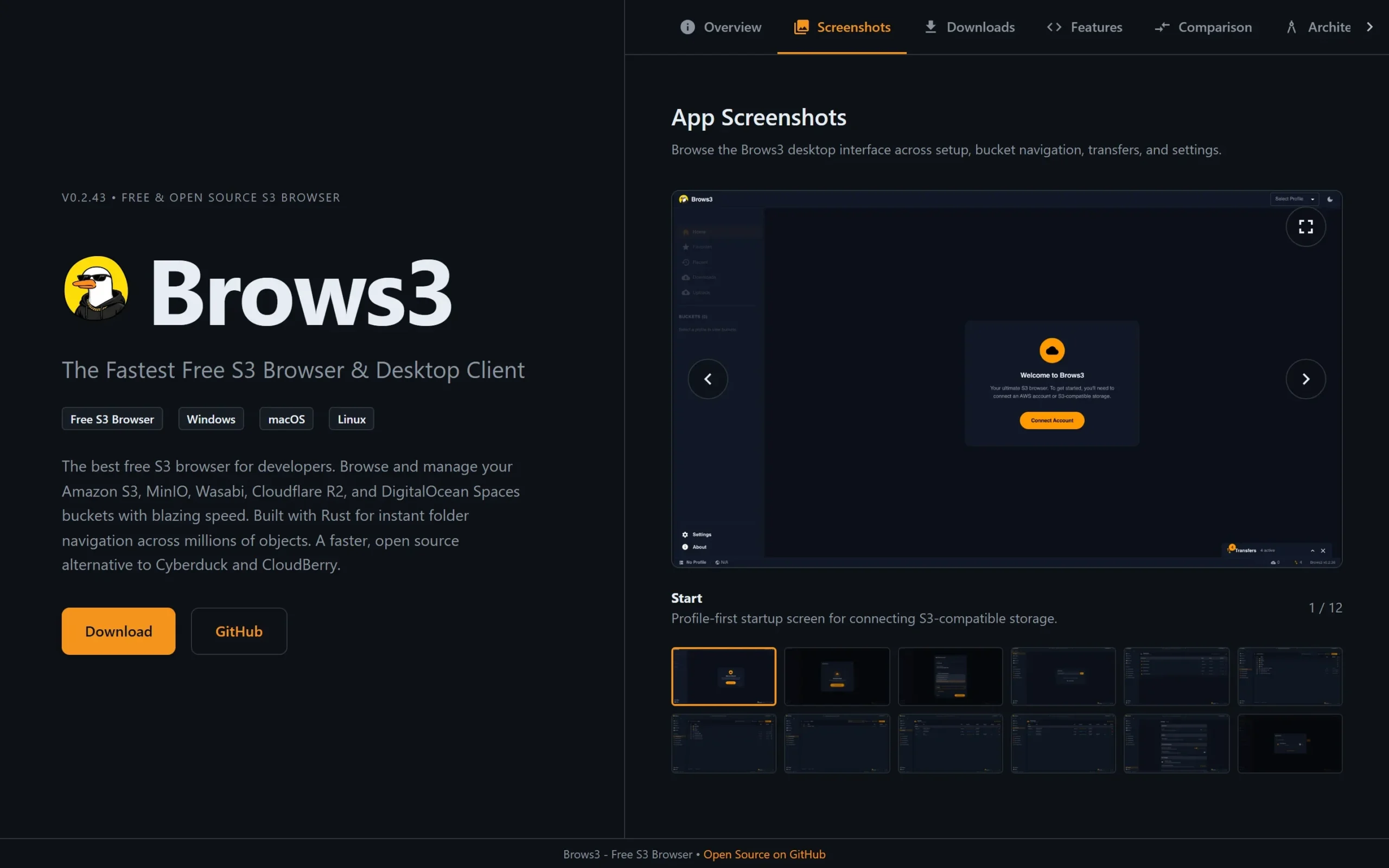This screenshot has width=1389, height=868.
Task: Open the screenshot in fullscreen view
Action: coord(1306,227)
